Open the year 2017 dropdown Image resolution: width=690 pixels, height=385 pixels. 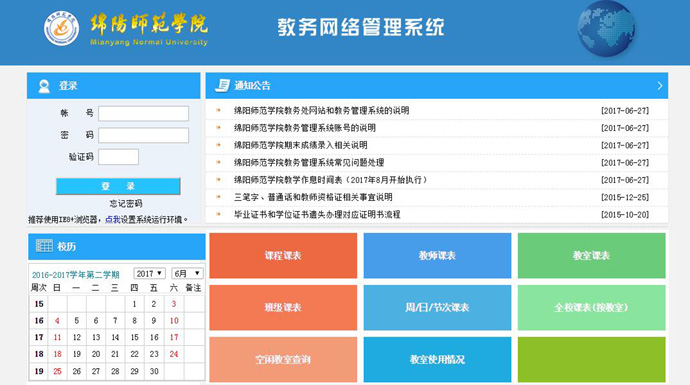point(150,274)
